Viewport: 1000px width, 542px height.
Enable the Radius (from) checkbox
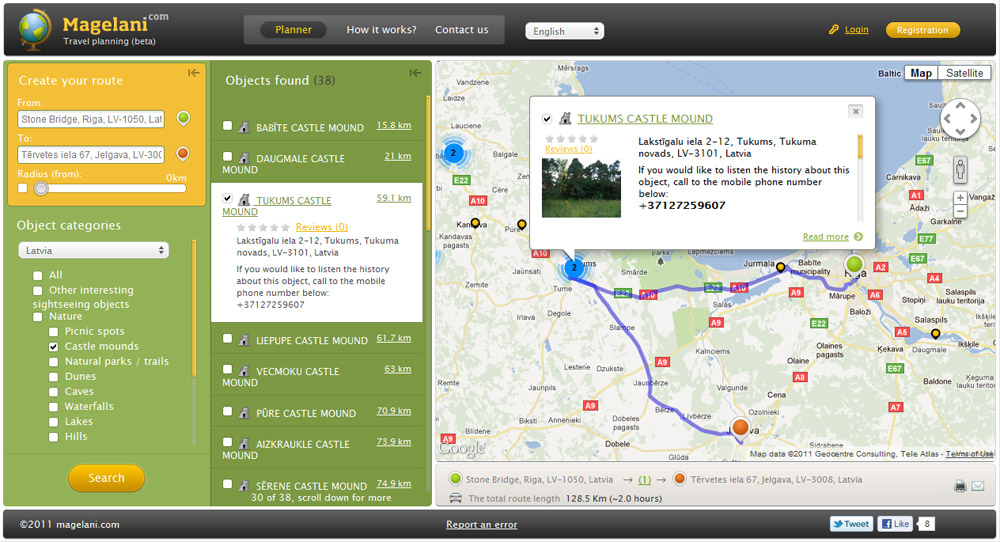(23, 188)
